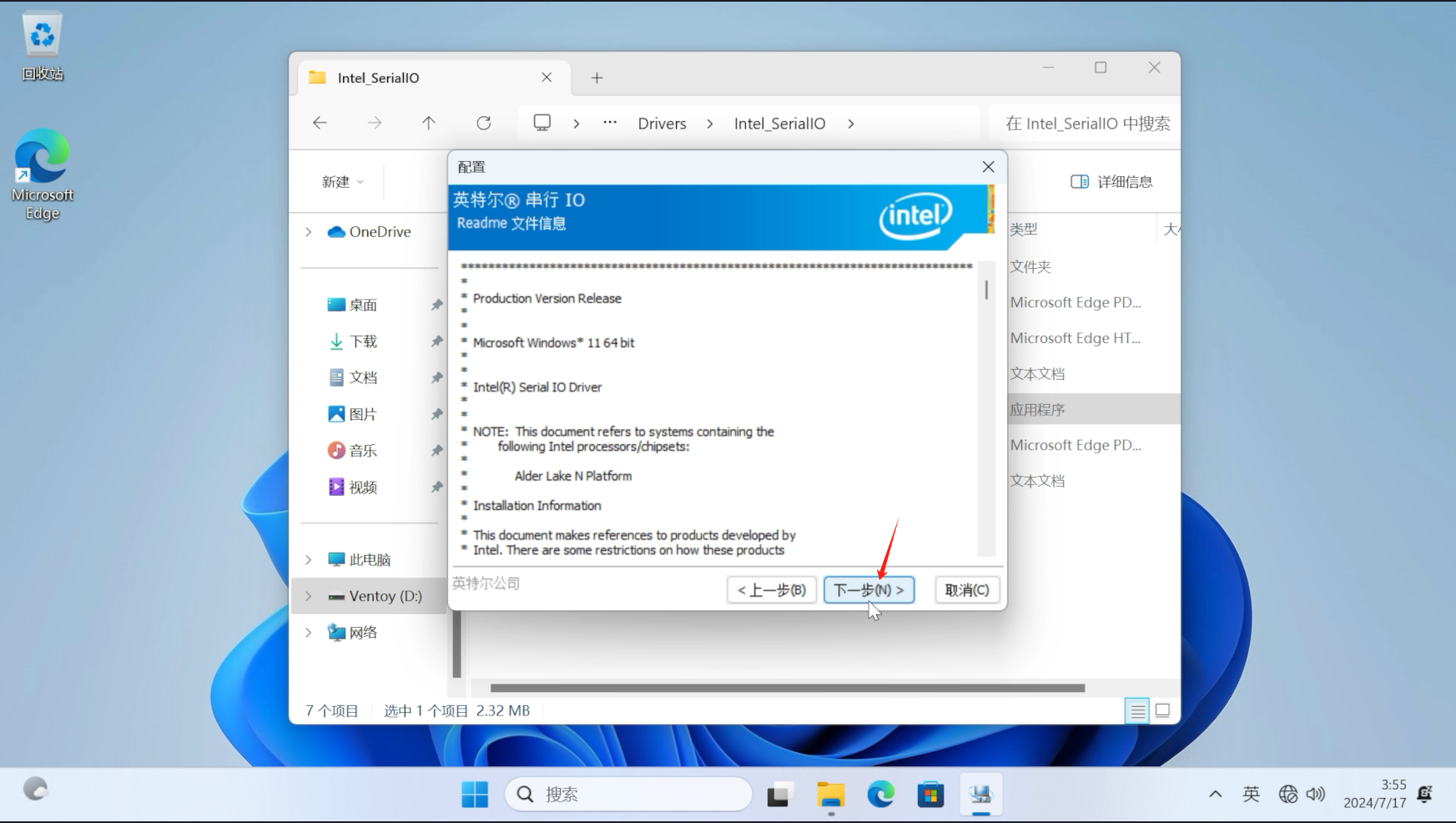This screenshot has width=1456, height=823.
Task: Click the Explorer horizontal scrollbar
Action: tap(788, 689)
